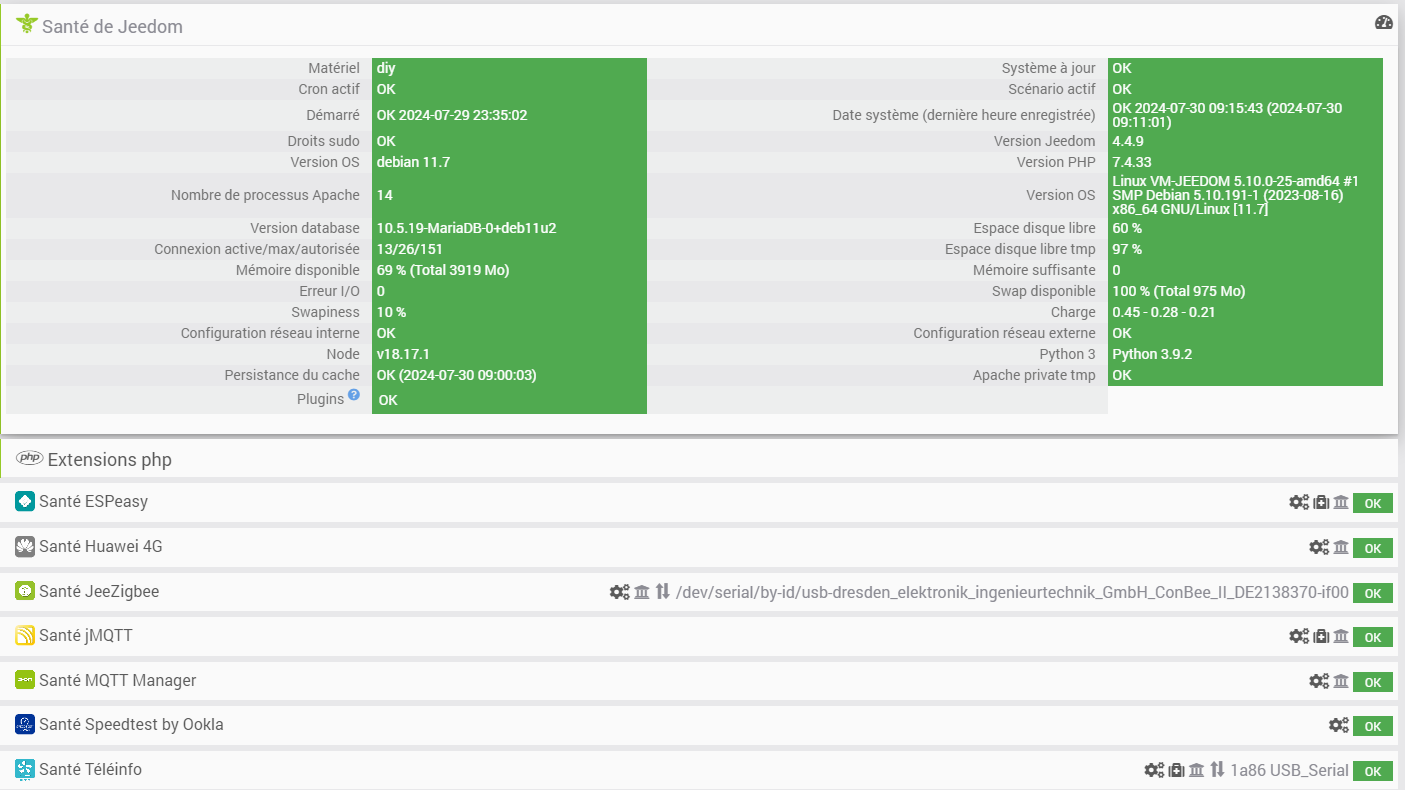Screen dimensions: 1405x790
Task: Click the Speedtest by Ookla logo icon
Action: click(25, 724)
